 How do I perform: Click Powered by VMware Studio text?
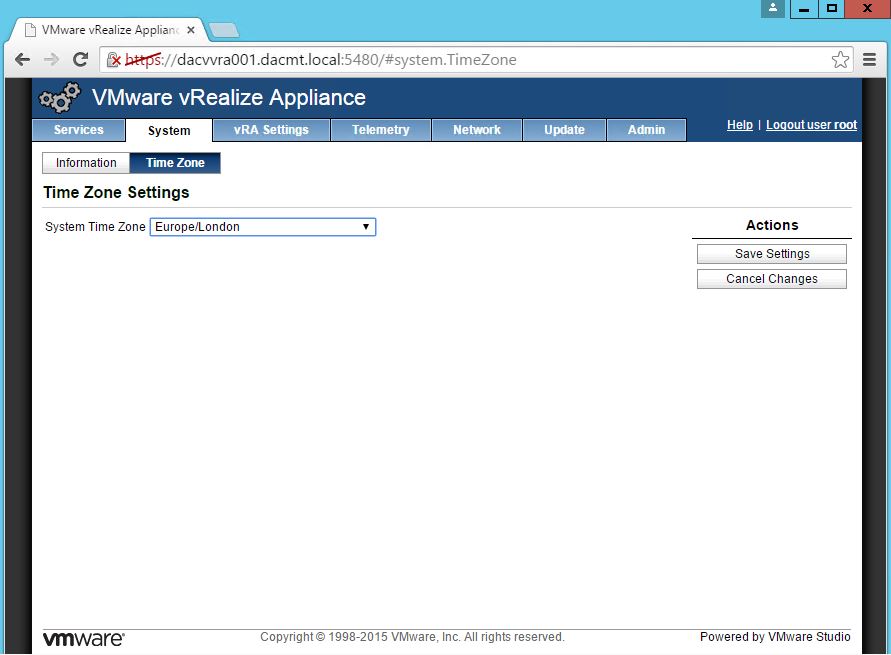coord(775,637)
